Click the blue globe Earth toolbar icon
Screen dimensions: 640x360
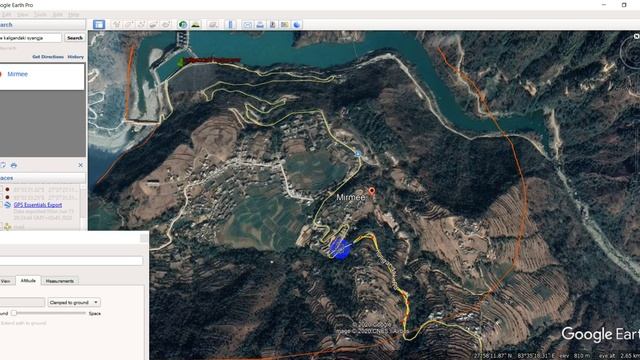tap(297, 25)
